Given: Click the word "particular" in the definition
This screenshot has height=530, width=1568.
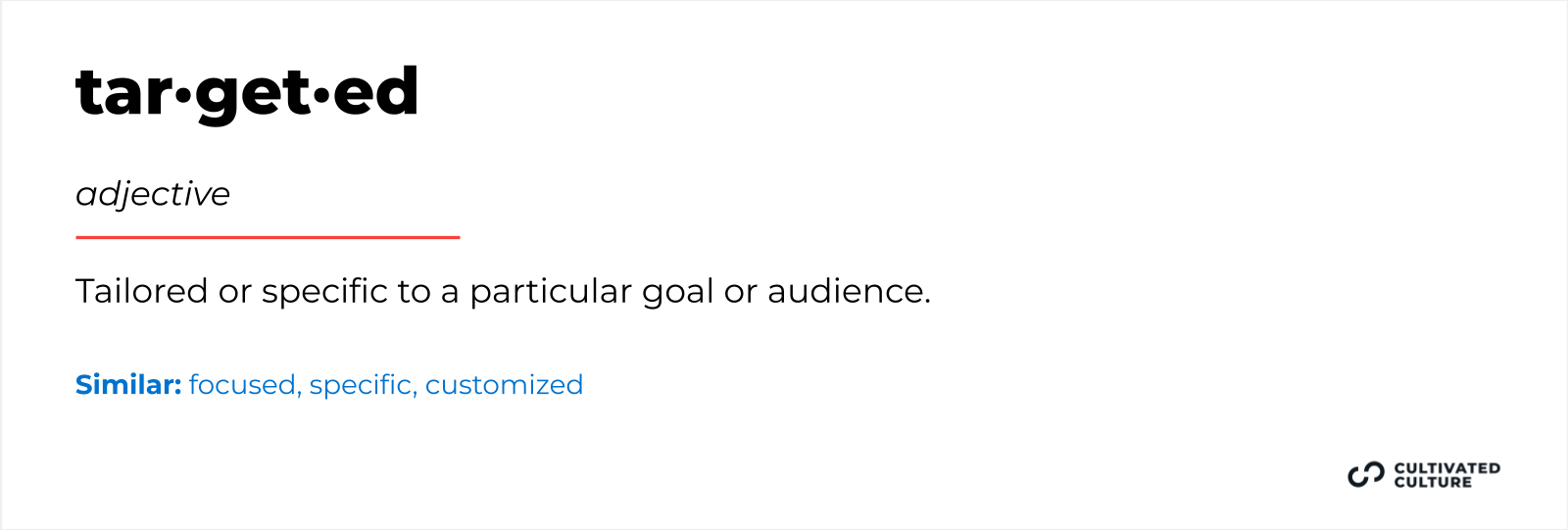Looking at the screenshot, I should tap(550, 291).
